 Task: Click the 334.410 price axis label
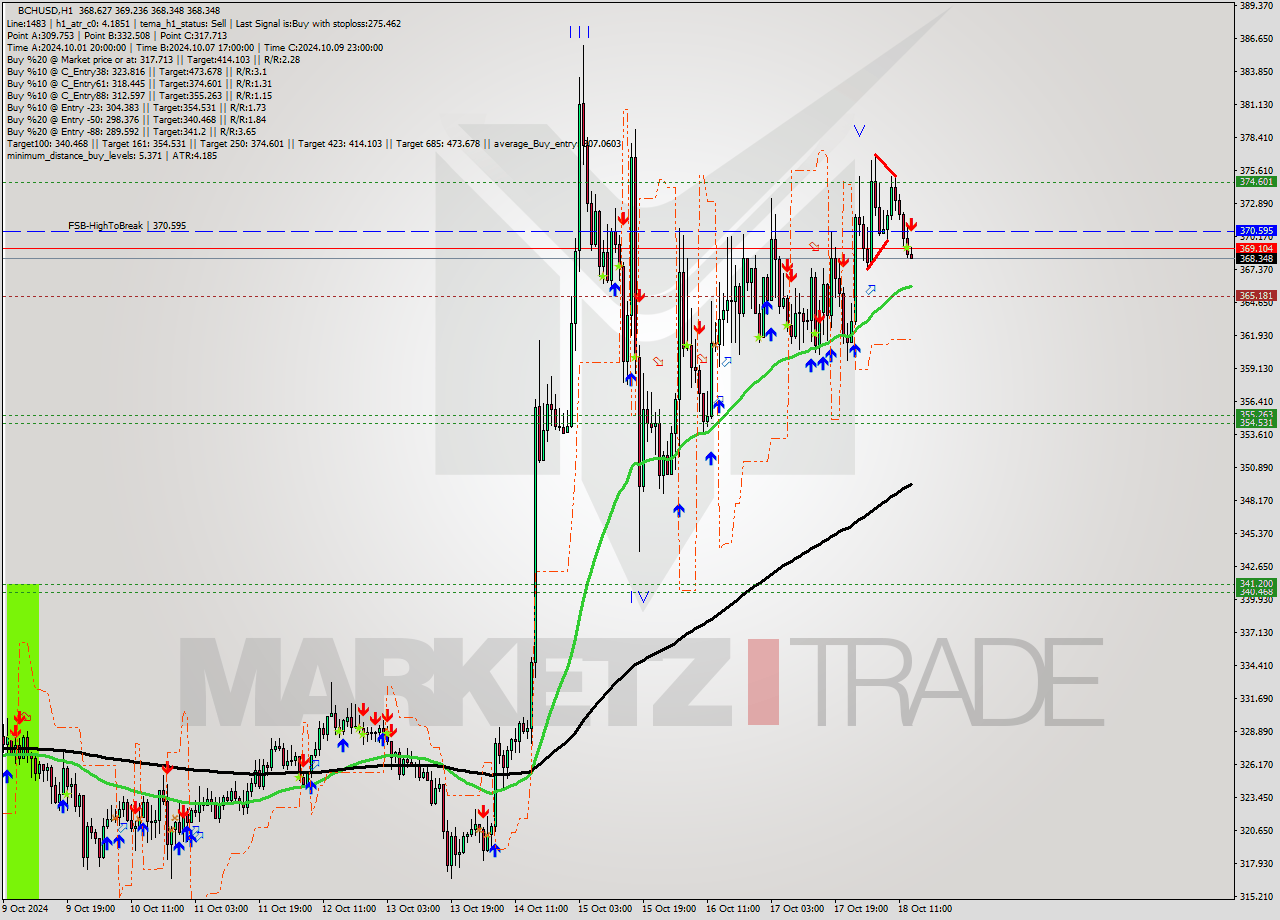1256,665
